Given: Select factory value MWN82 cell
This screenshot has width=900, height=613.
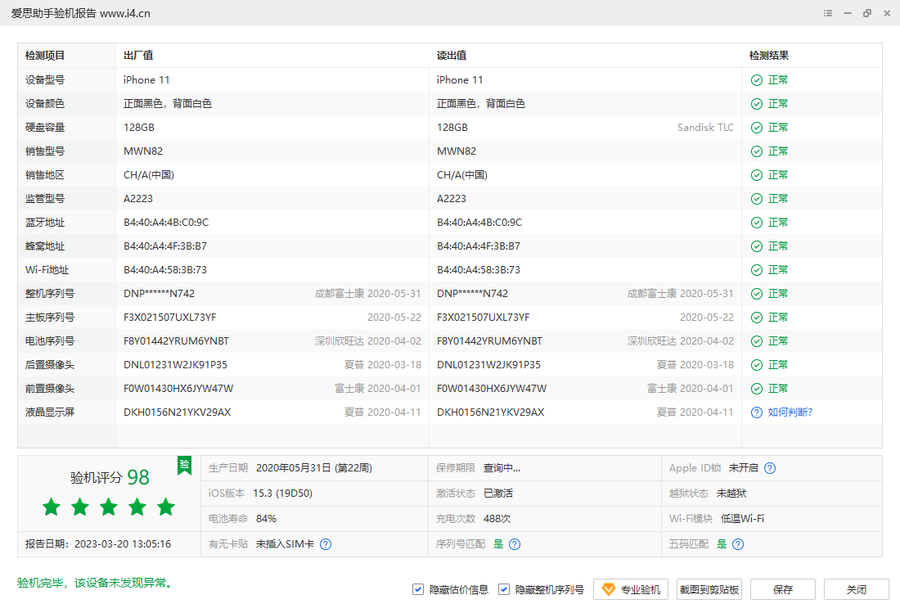Looking at the screenshot, I should (143, 152).
